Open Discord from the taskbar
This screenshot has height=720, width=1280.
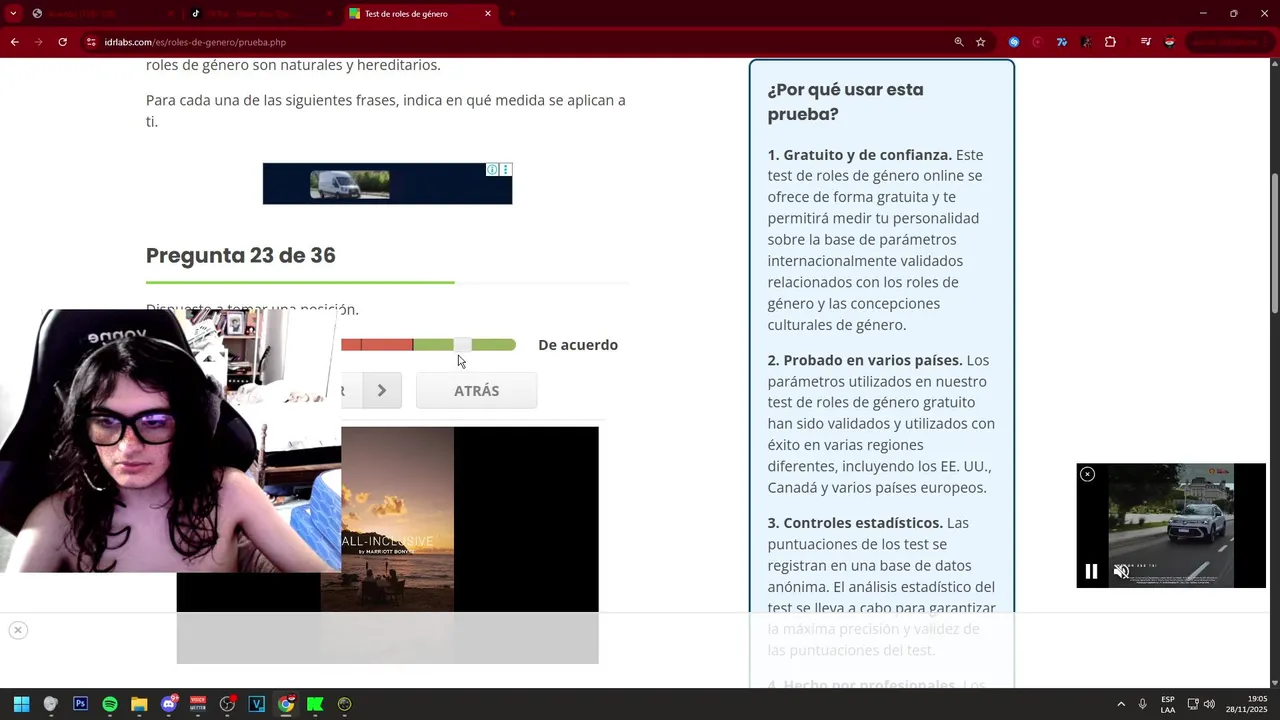[x=169, y=704]
